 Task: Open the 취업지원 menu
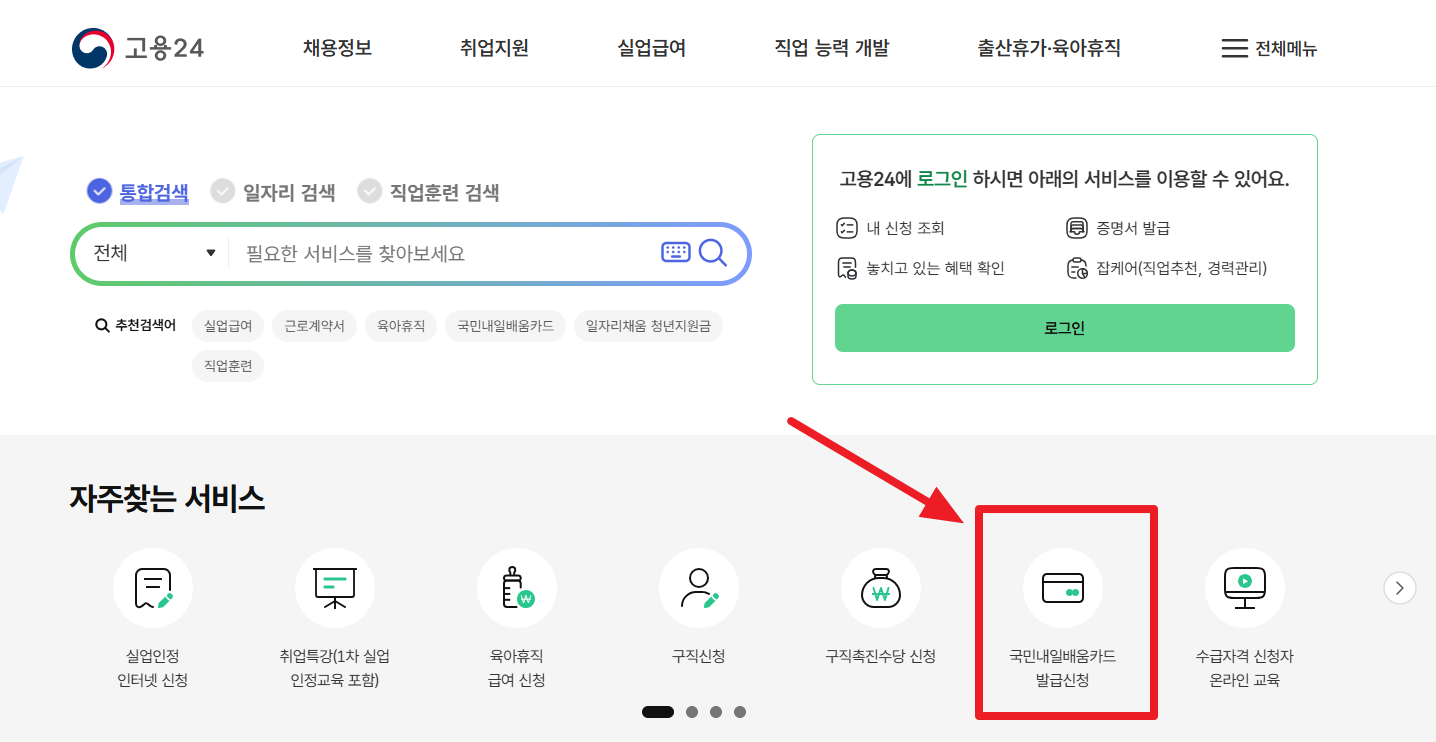pyautogui.click(x=494, y=48)
